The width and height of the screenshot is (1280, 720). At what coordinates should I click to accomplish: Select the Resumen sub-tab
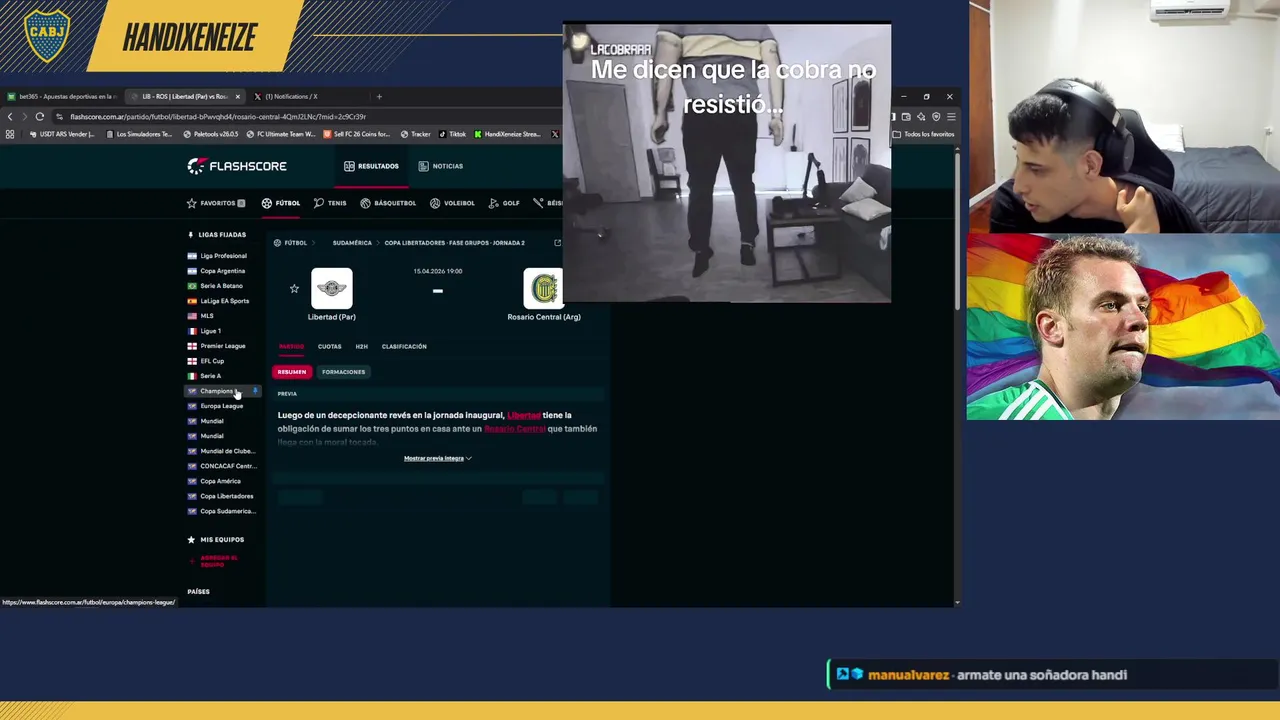point(292,372)
